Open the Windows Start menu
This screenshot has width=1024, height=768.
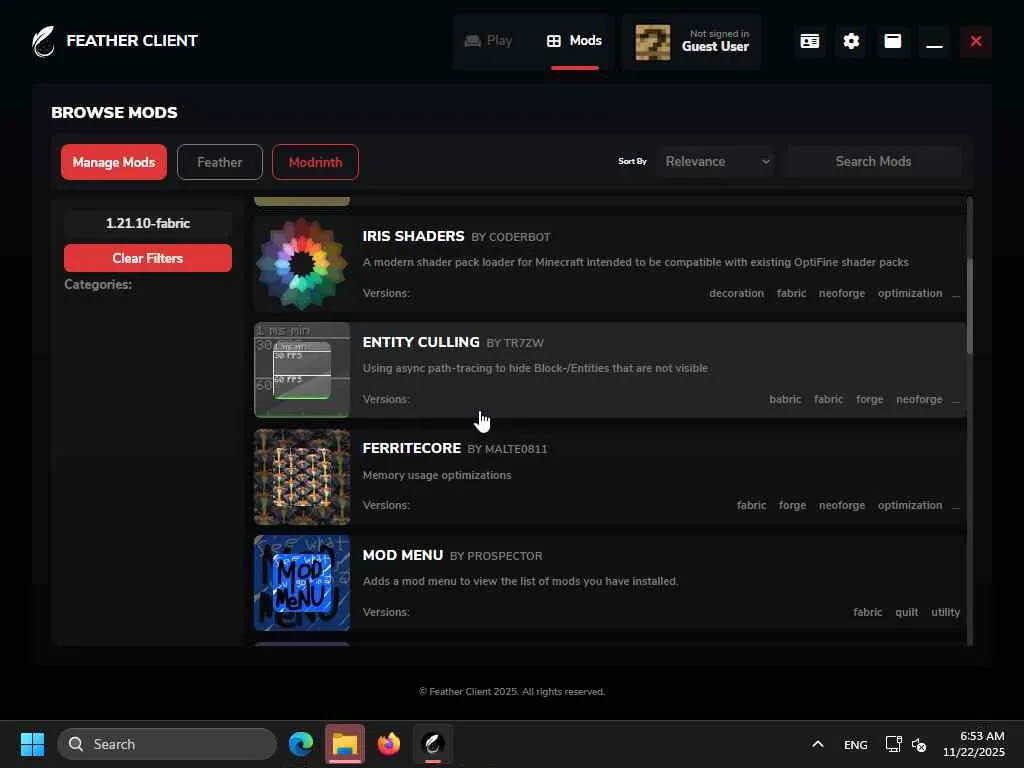click(32, 744)
